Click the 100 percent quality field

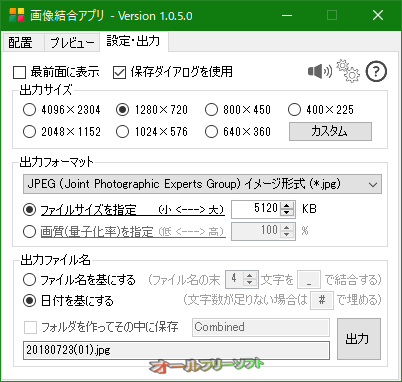[x=256, y=231]
